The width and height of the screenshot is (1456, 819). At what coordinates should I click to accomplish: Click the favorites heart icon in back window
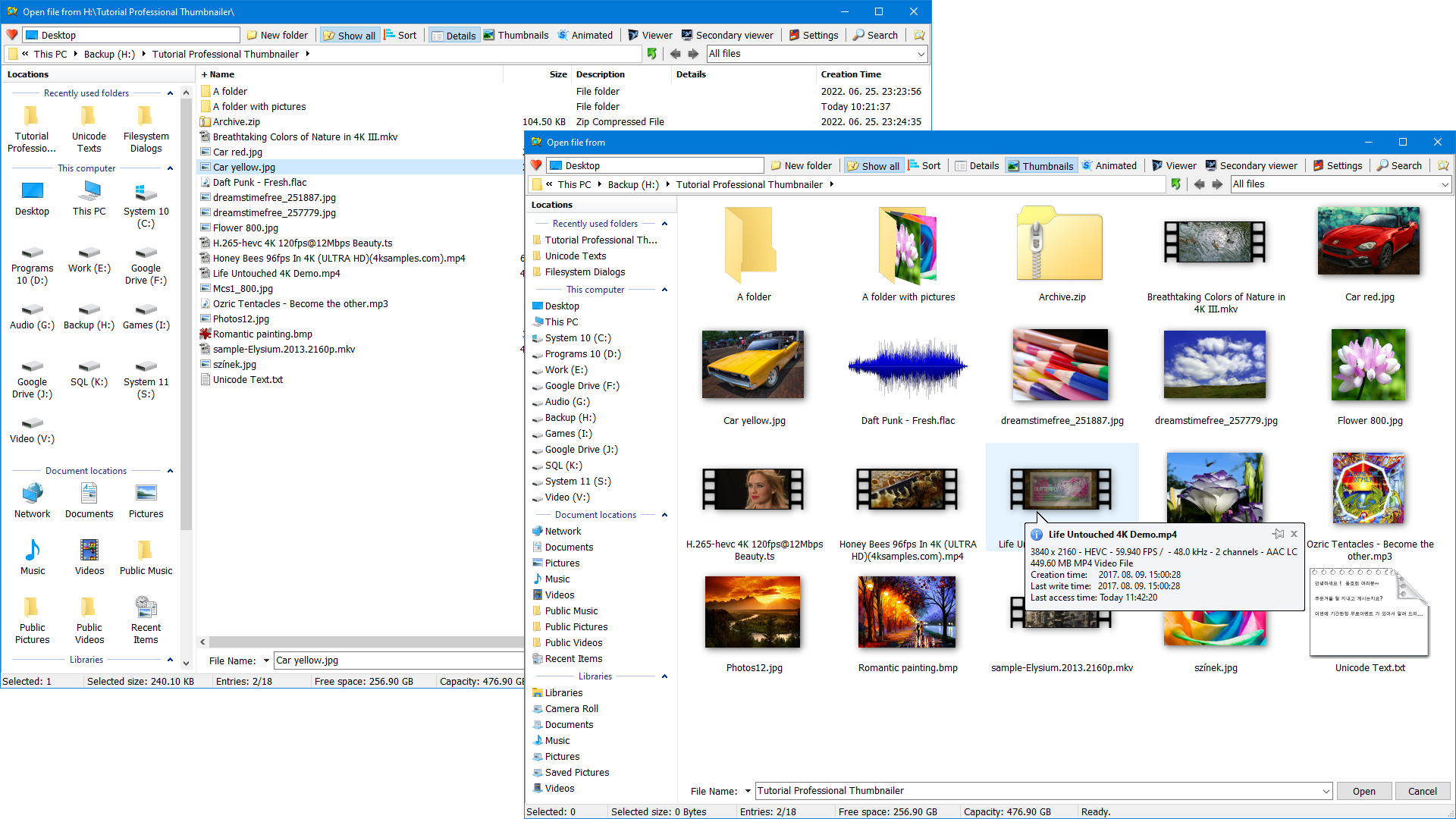[12, 35]
